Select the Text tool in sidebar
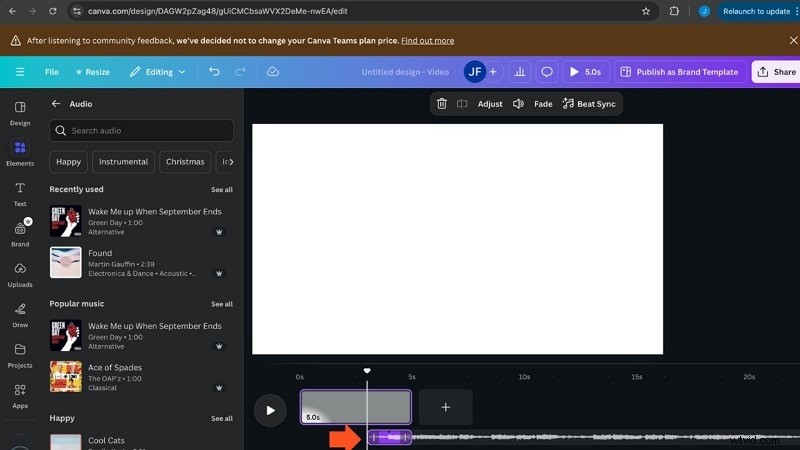 [x=20, y=193]
